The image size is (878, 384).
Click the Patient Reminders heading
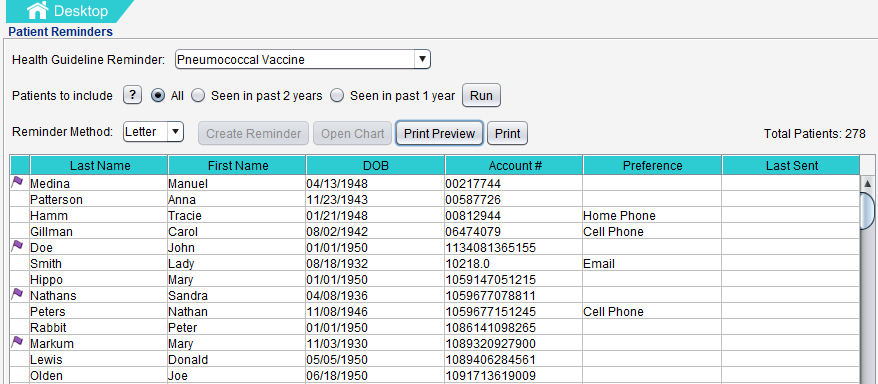pyautogui.click(x=60, y=31)
